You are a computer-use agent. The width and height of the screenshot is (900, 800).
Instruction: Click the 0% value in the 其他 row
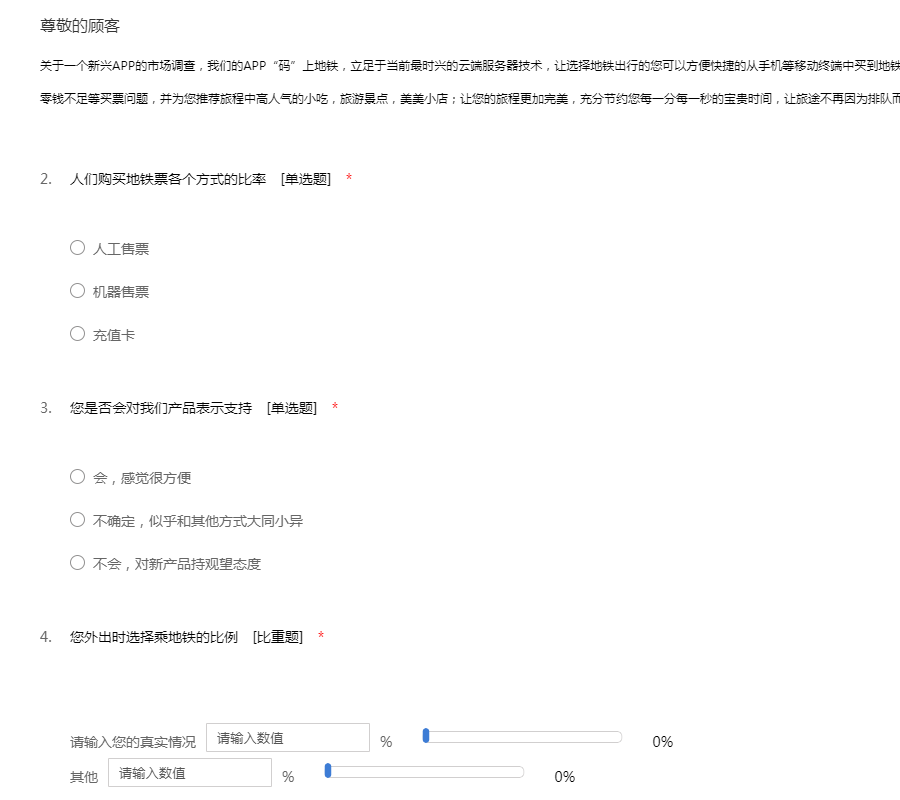(564, 777)
